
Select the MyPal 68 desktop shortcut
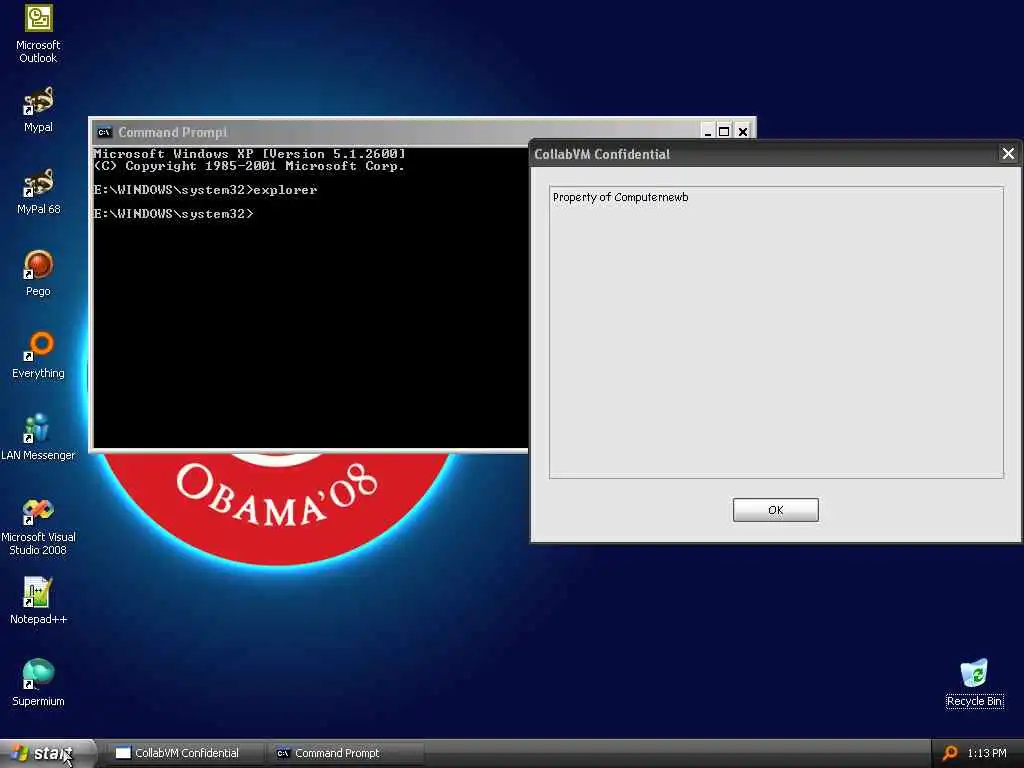[38, 191]
